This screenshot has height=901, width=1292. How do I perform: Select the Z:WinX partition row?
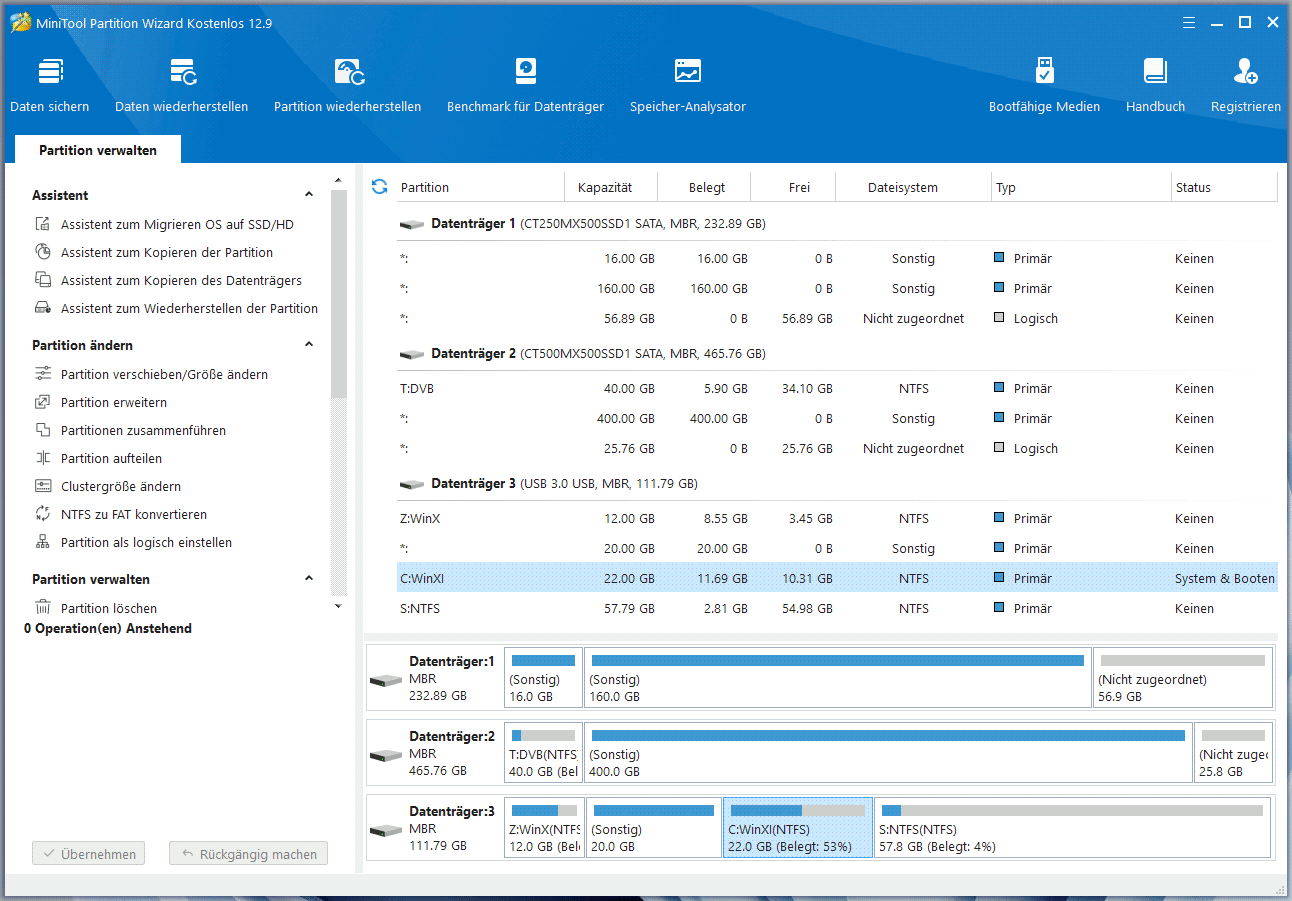837,519
